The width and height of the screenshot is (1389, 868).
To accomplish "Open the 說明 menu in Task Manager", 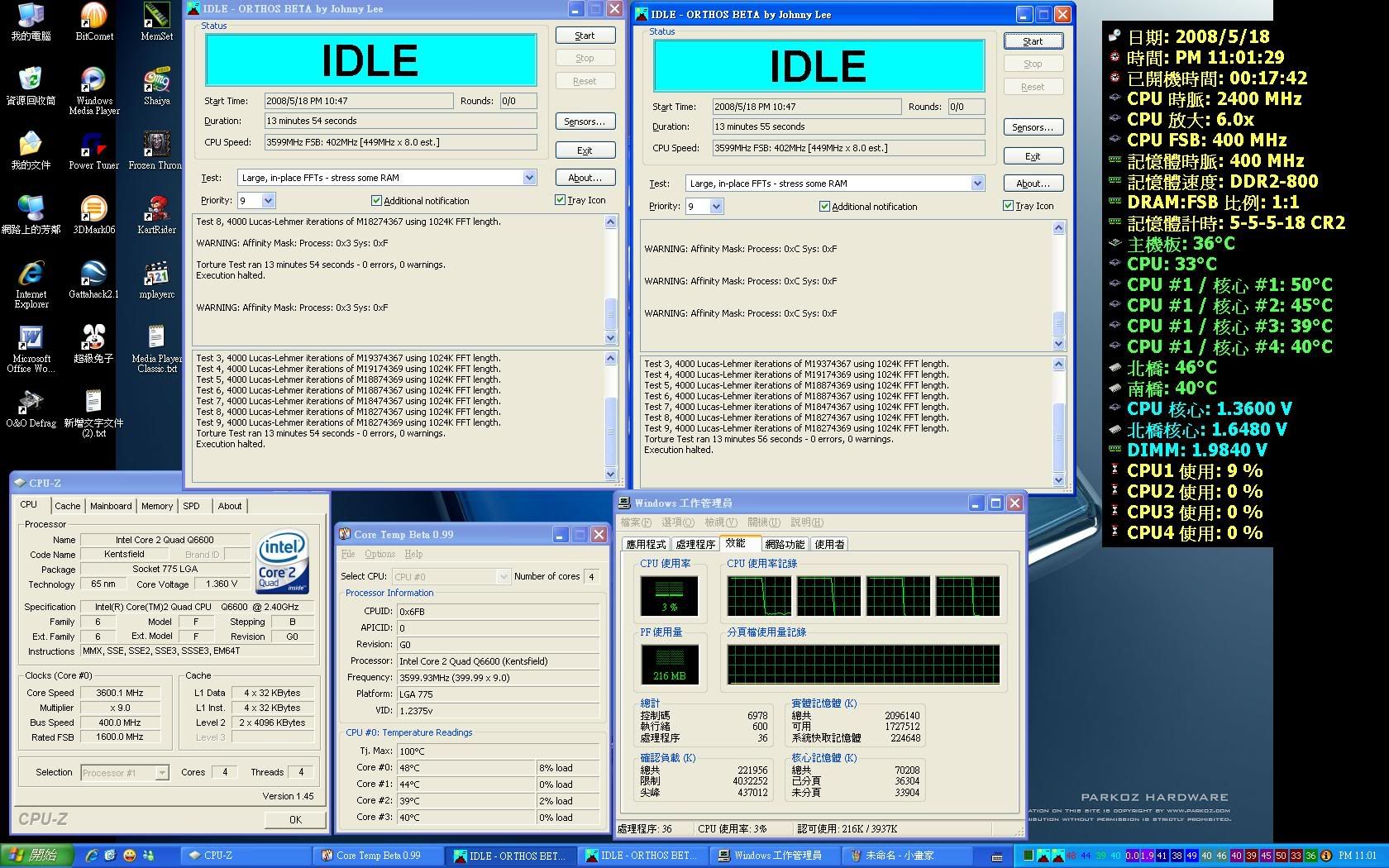I will click(807, 522).
